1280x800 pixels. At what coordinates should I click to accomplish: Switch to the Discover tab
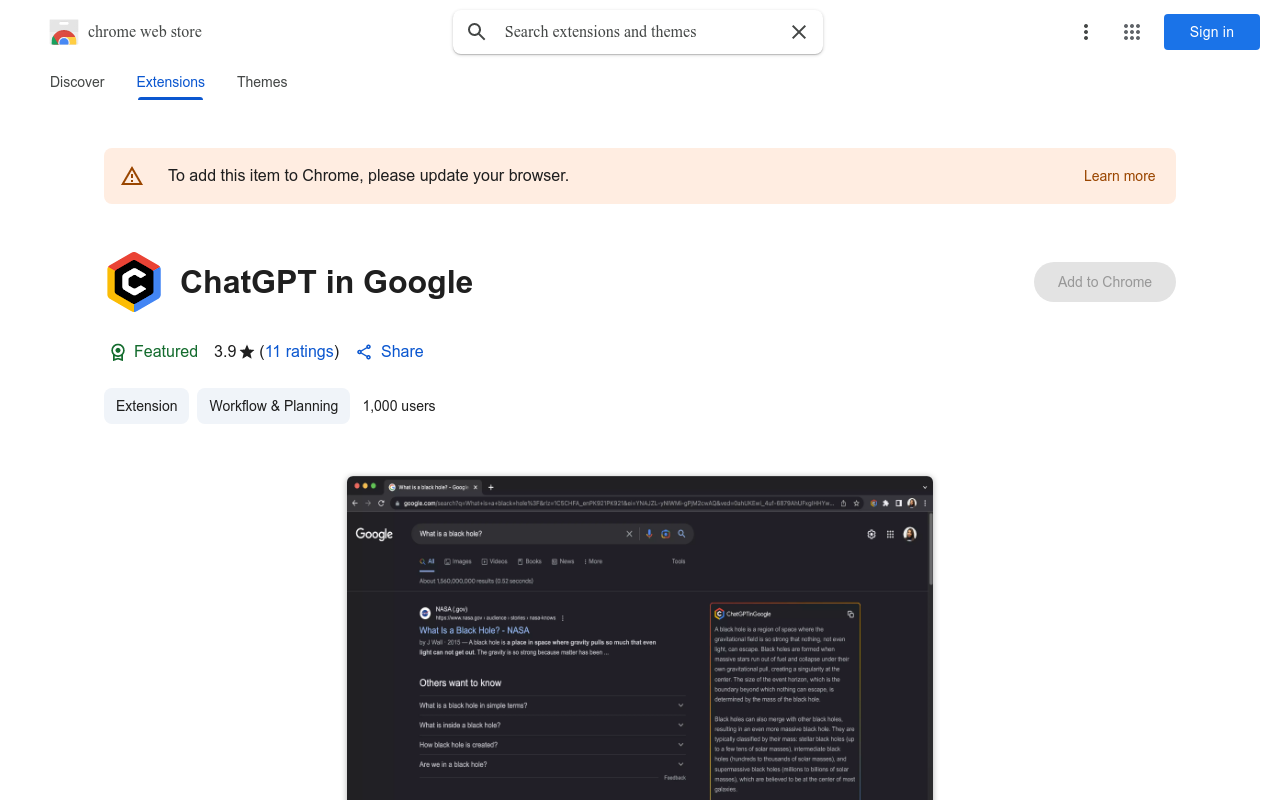77,82
